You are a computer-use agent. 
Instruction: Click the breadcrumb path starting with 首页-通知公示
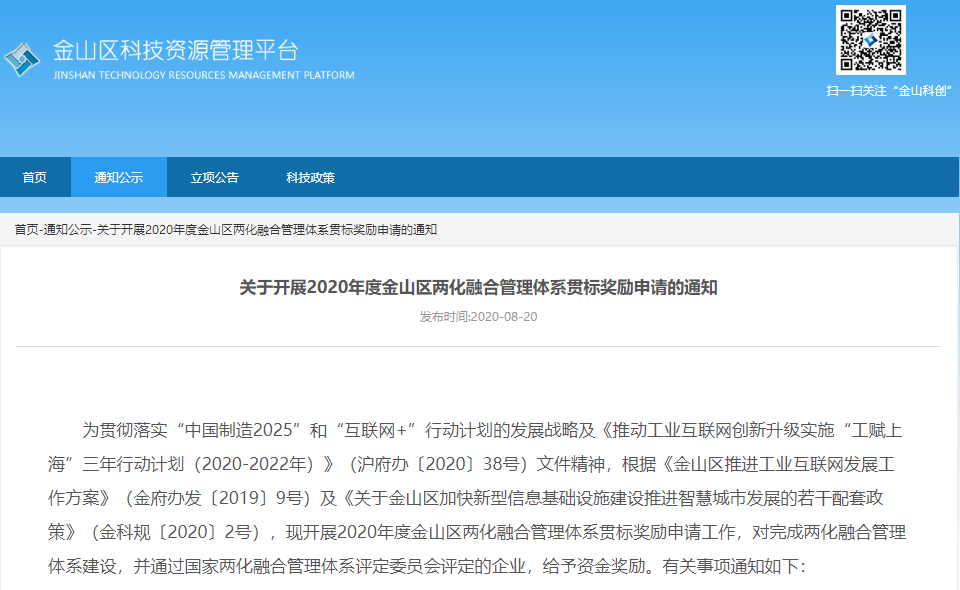tap(225, 230)
